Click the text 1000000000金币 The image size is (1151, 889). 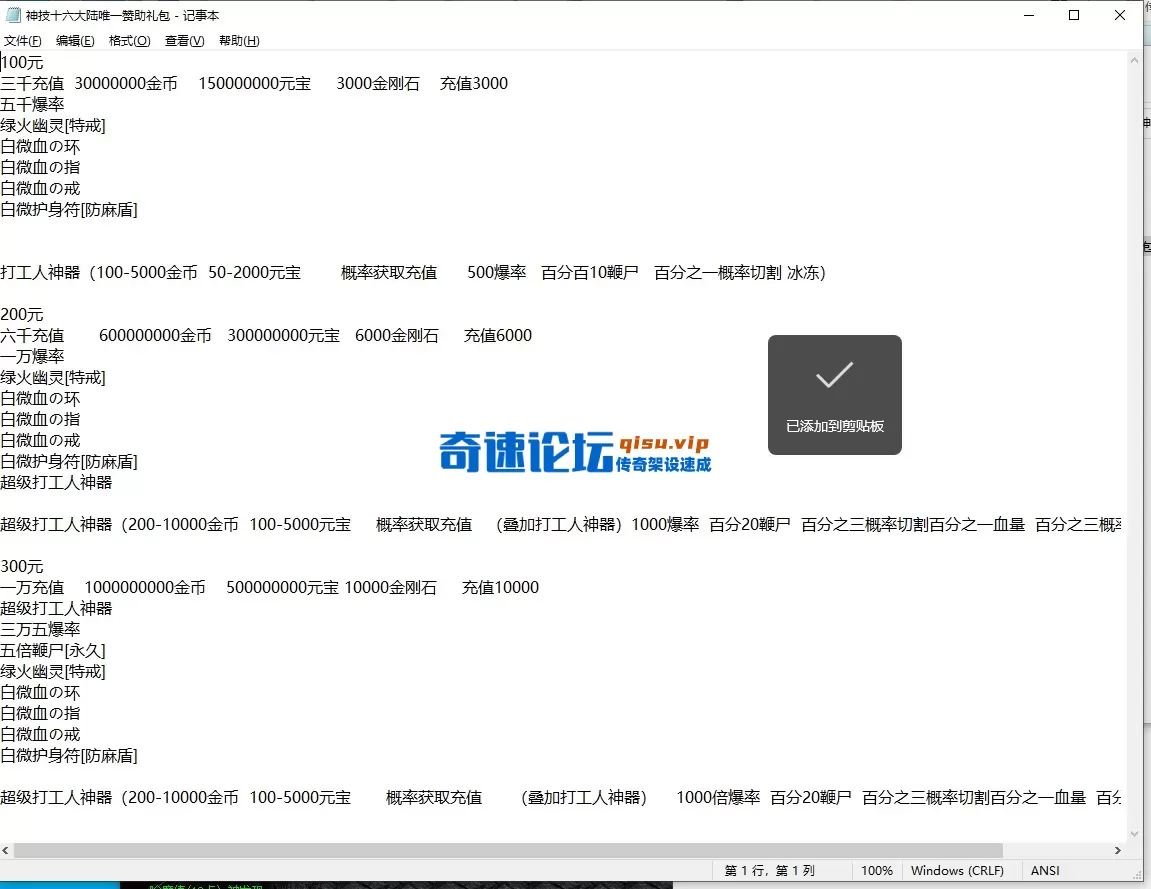pos(145,587)
